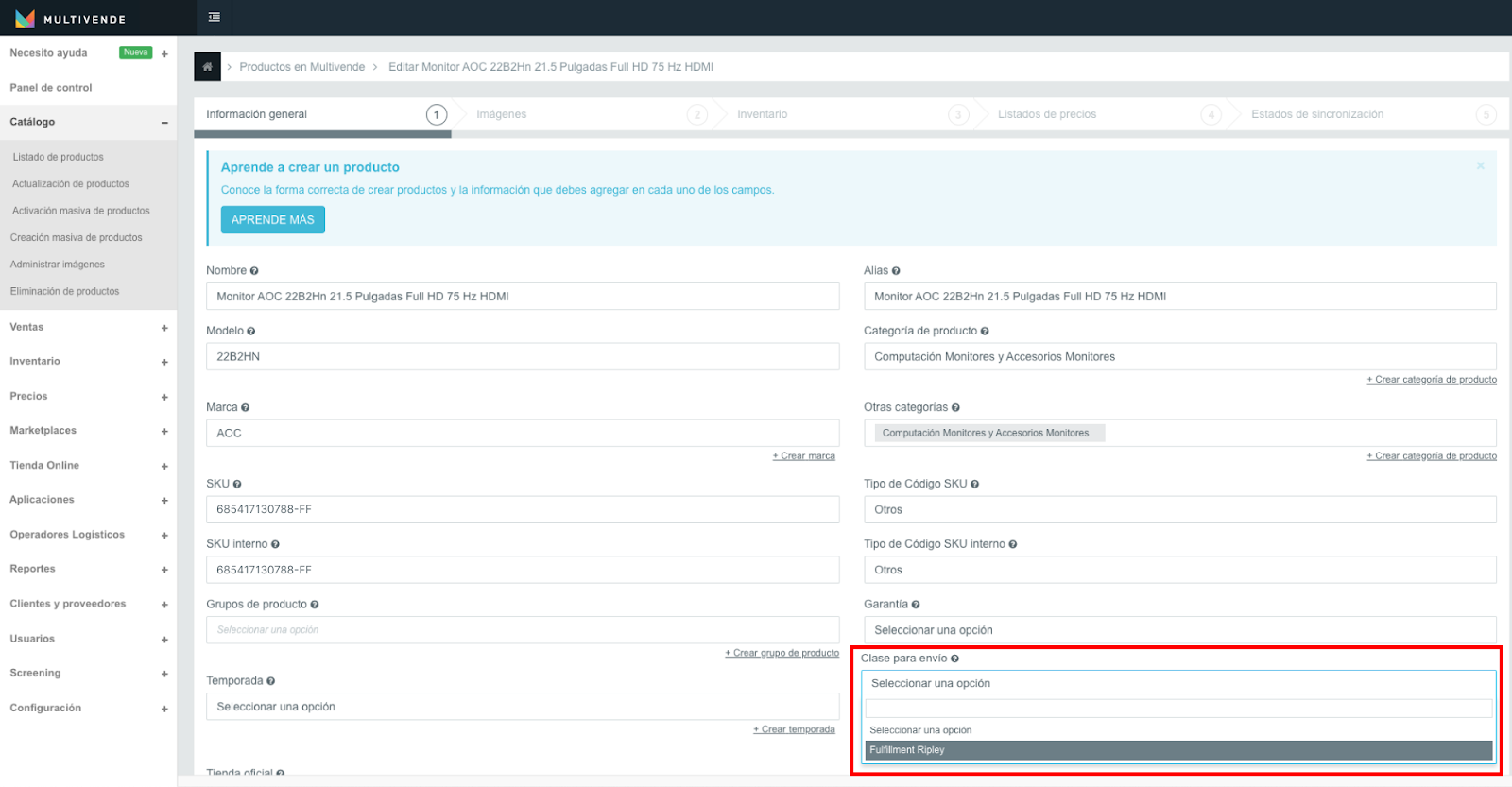Image resolution: width=1512 pixels, height=787 pixels.
Task: Click help icon next to Temporada label
Action: pos(271,681)
